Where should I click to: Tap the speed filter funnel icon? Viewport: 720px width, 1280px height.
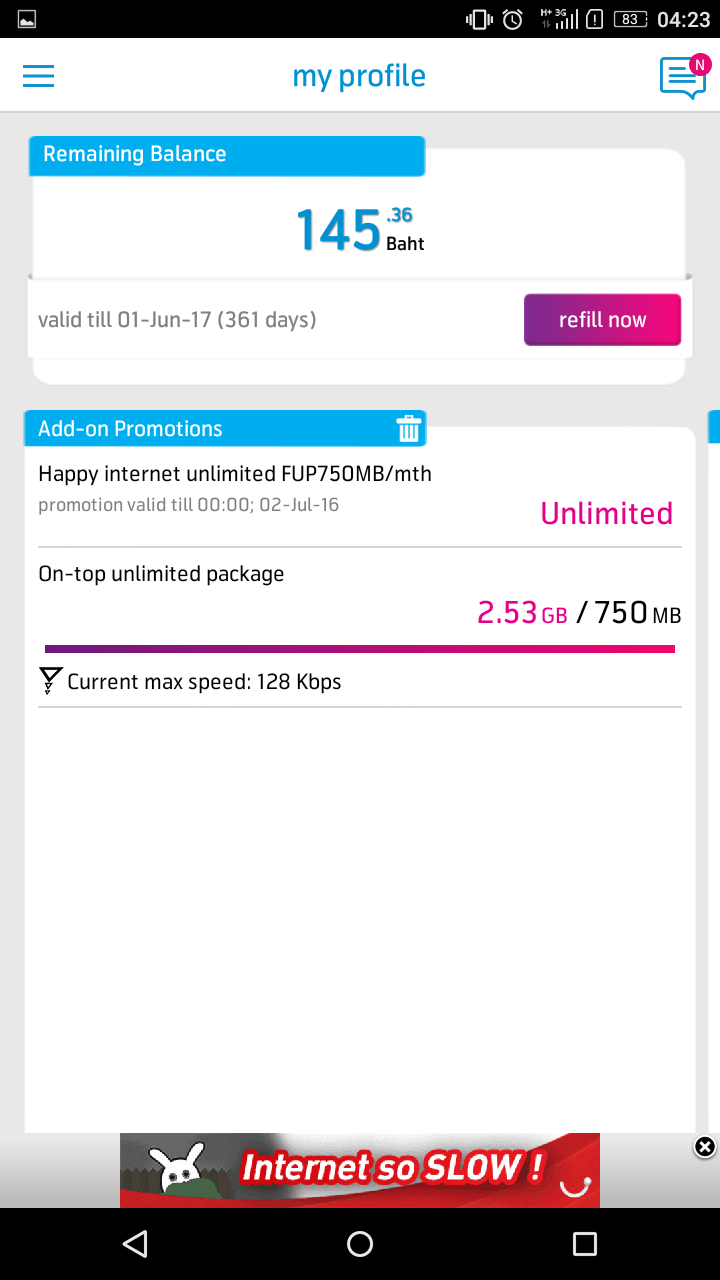point(49,682)
